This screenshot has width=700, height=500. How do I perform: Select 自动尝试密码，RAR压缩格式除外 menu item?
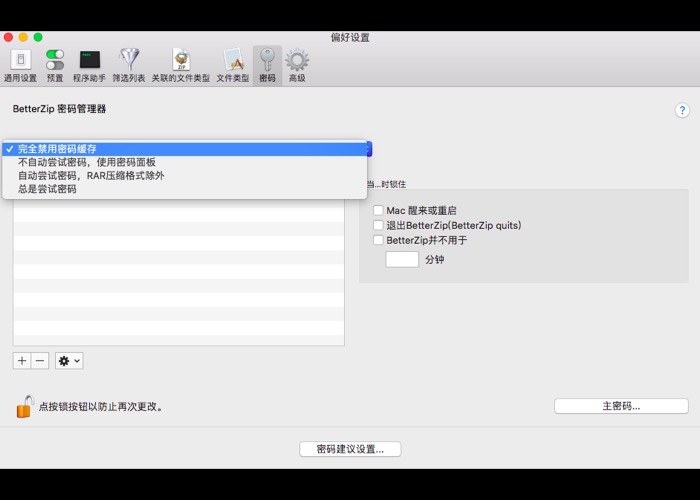[91, 175]
